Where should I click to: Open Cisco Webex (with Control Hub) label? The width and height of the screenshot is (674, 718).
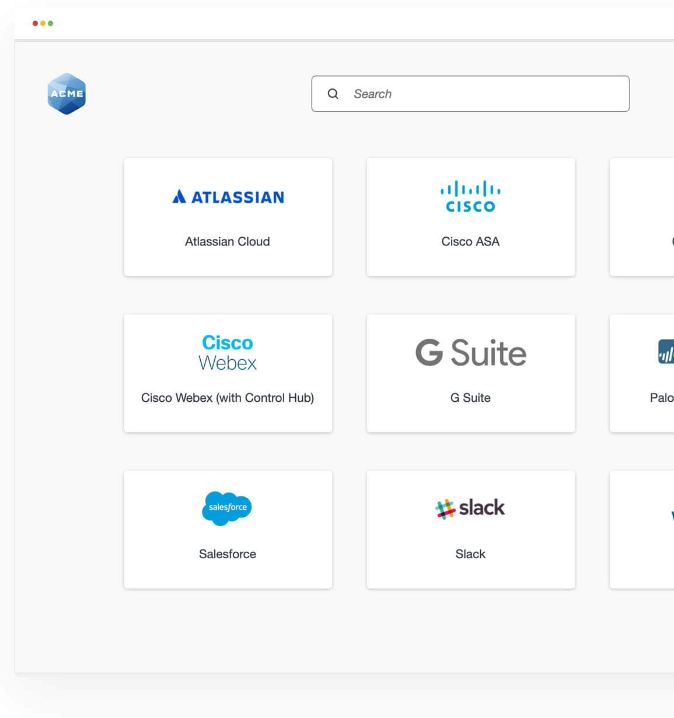[x=228, y=398]
